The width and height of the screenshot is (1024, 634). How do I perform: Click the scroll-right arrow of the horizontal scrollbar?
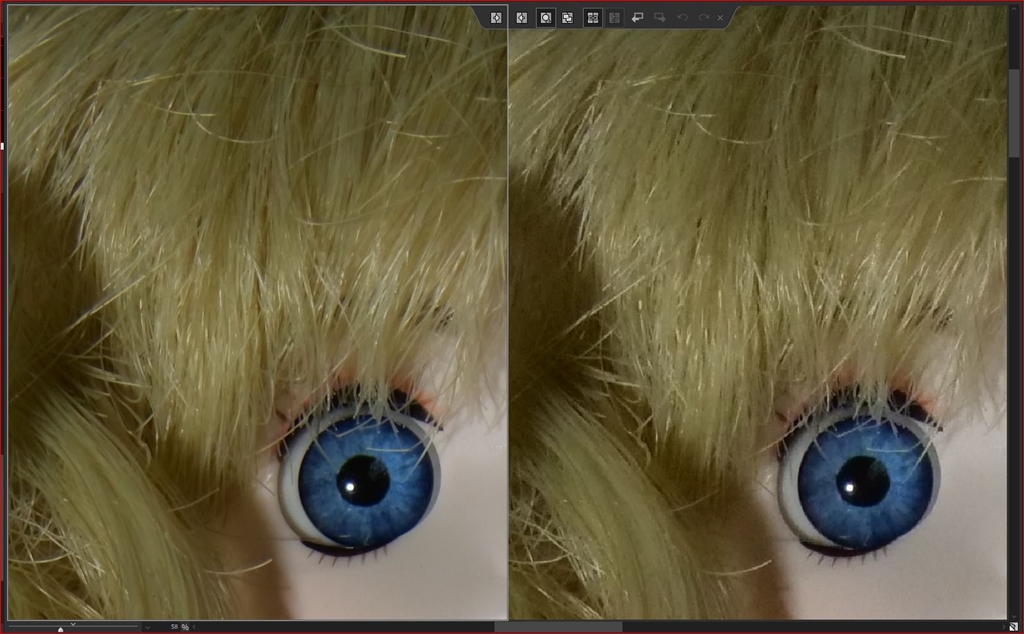coord(1004,627)
